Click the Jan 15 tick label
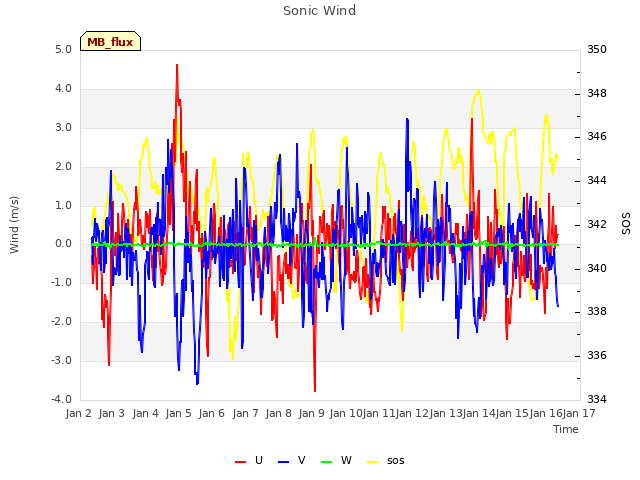The height and width of the screenshot is (480, 640). 512,413
